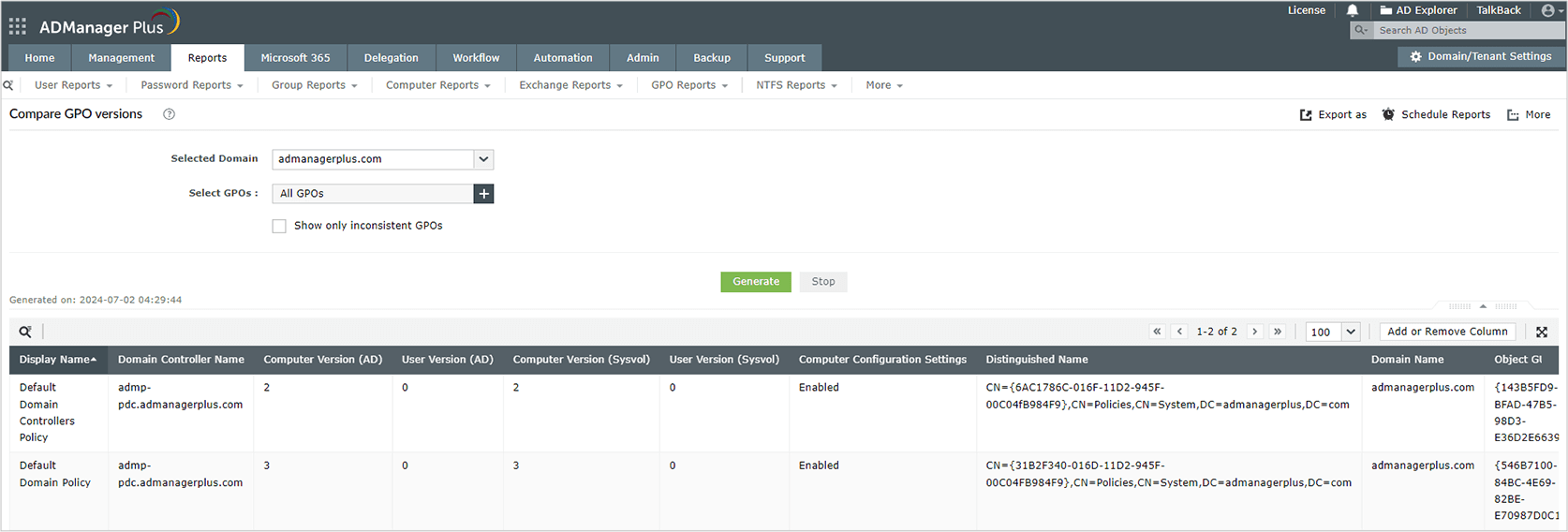Click the Schedule Reports clock icon
This screenshot has height=532, width=1568.
1388,114
